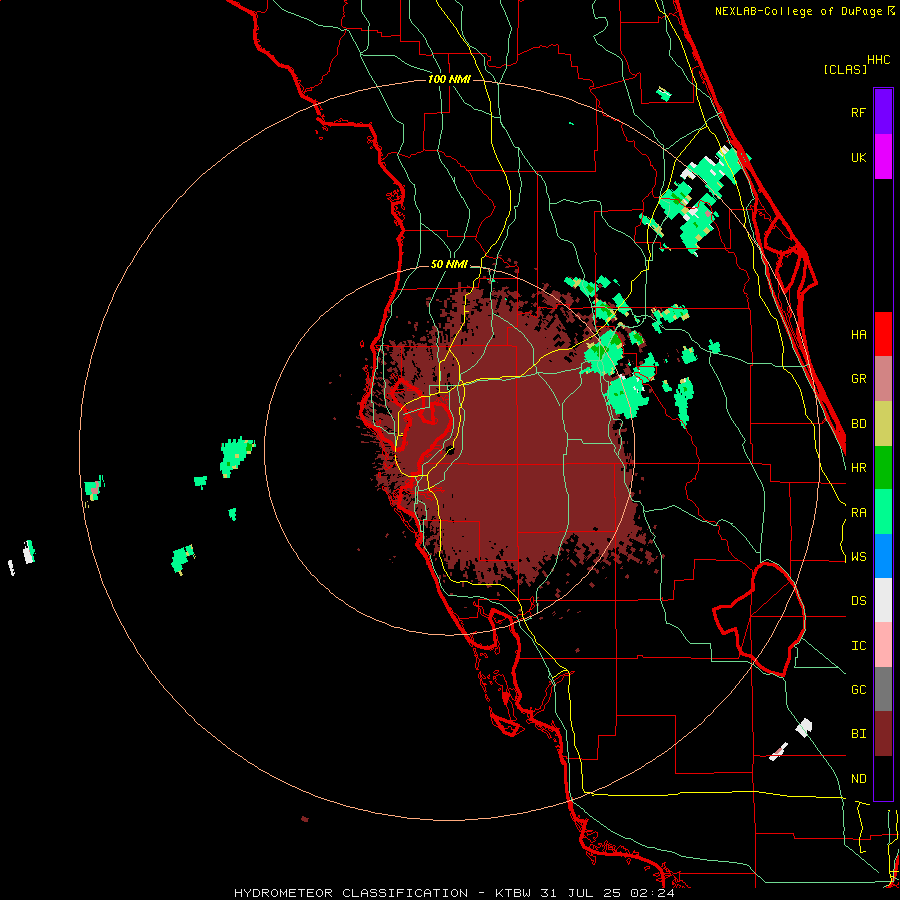Pick the RA light green legend swatch
Viewport: 900px width, 900px height.
(x=883, y=512)
